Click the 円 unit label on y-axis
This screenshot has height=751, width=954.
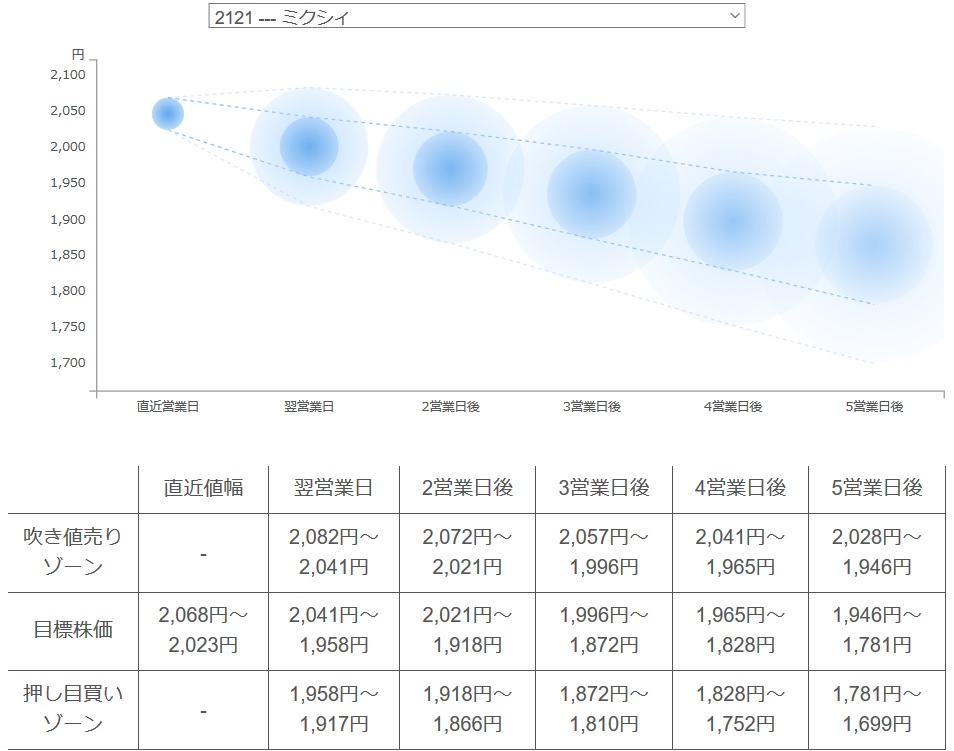(x=78, y=55)
